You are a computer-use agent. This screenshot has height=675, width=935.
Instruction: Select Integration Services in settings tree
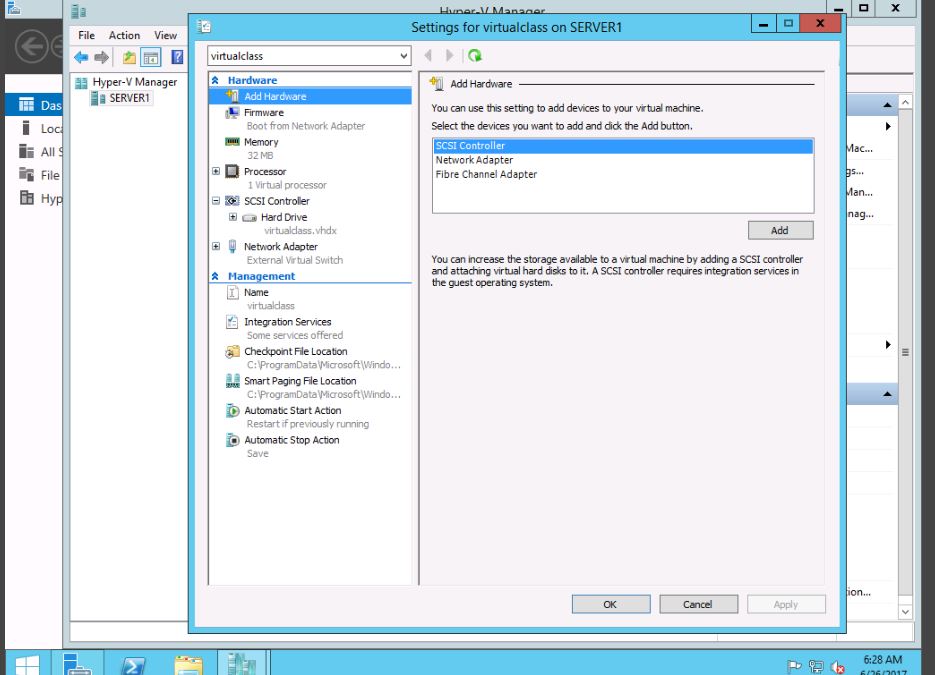point(287,322)
